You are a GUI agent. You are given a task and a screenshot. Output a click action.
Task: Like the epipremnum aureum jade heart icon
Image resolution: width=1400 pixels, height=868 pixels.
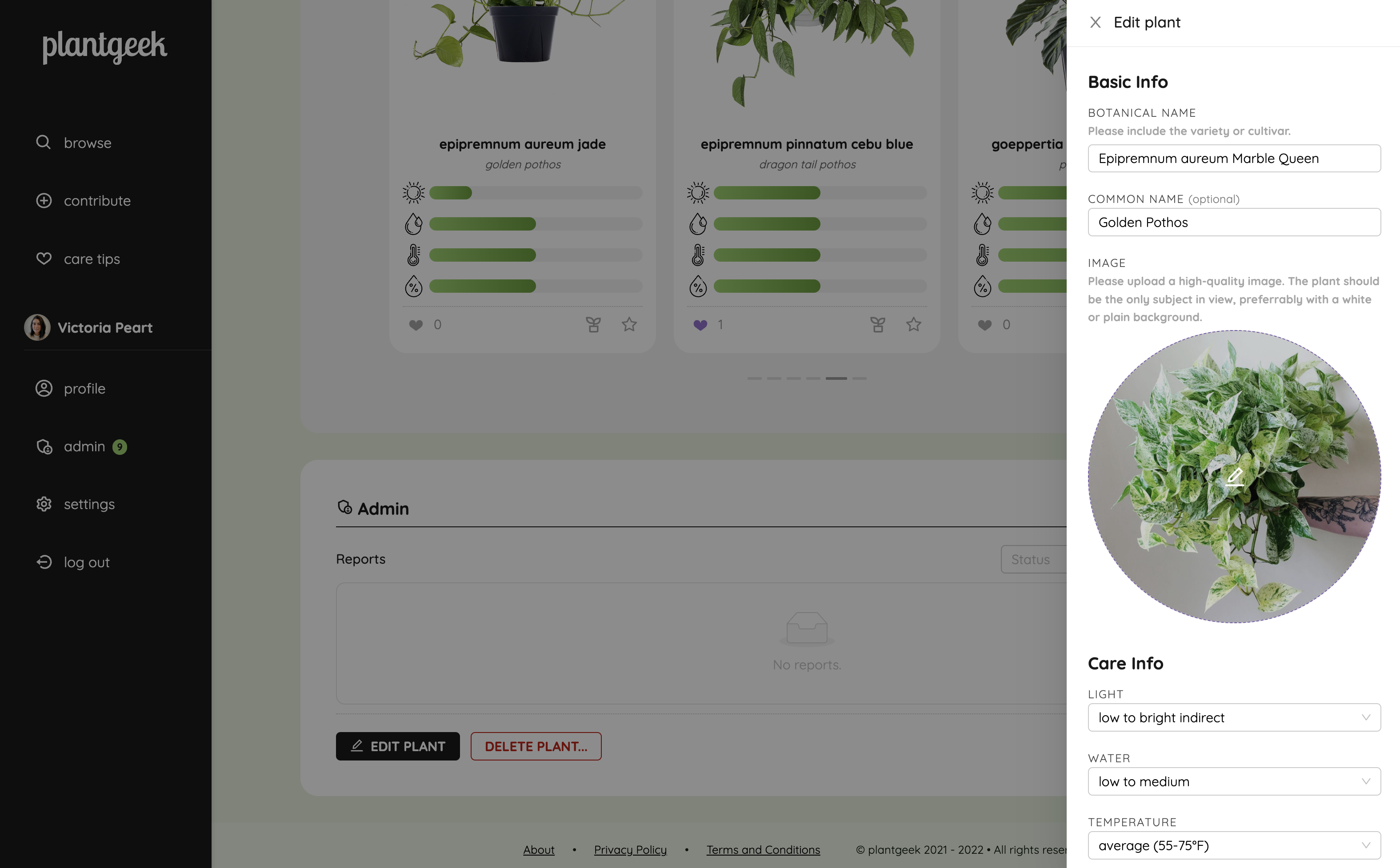416,325
